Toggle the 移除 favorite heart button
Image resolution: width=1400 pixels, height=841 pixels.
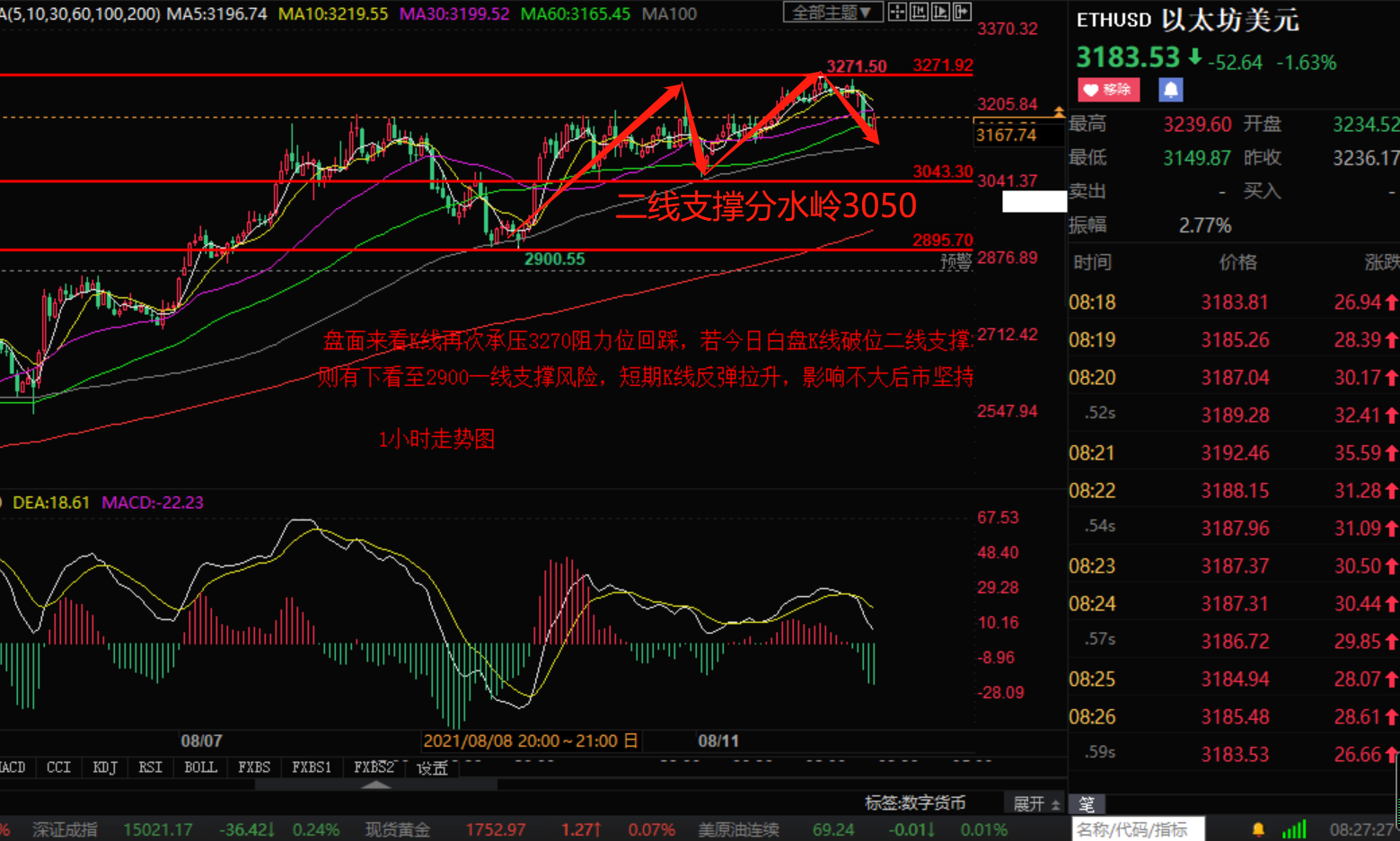click(1108, 90)
